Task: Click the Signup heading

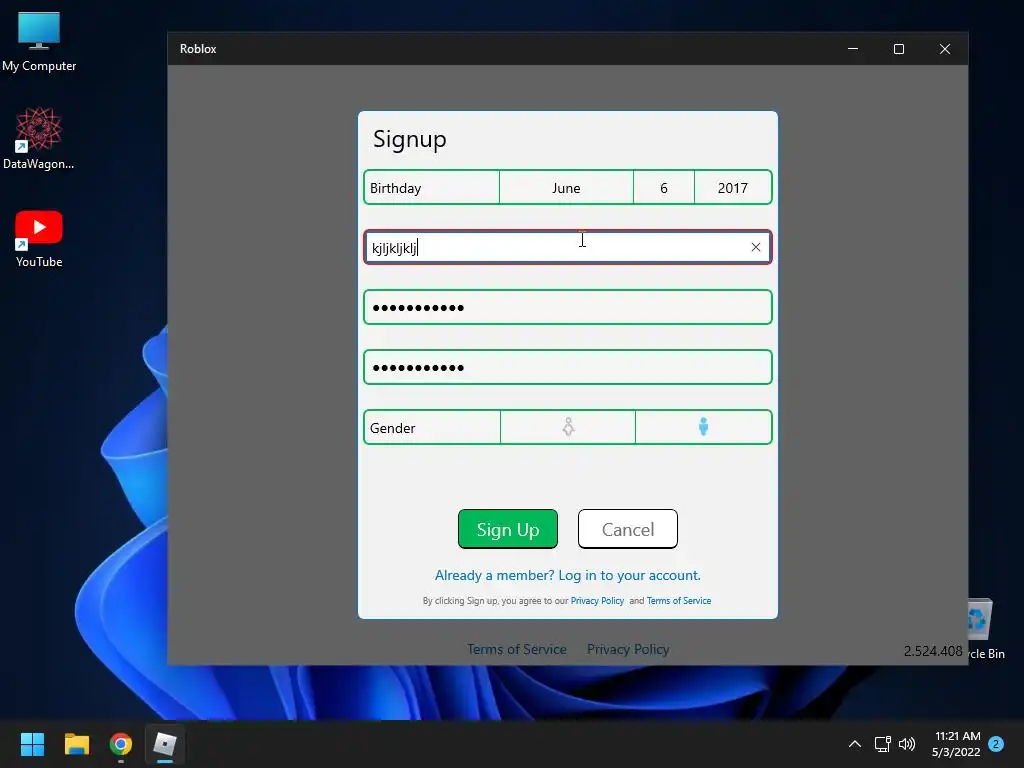Action: pos(409,140)
